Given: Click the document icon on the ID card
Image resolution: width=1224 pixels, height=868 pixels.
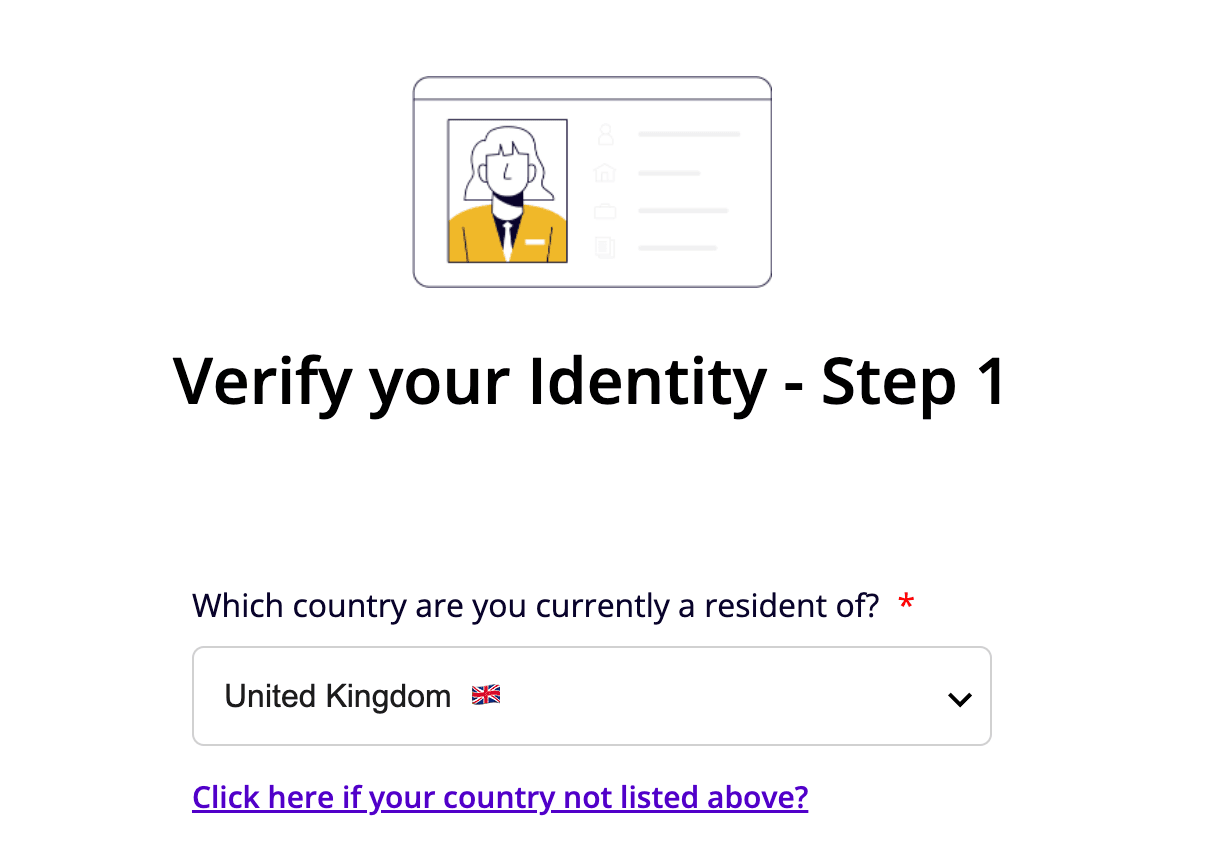Looking at the screenshot, I should coord(604,247).
